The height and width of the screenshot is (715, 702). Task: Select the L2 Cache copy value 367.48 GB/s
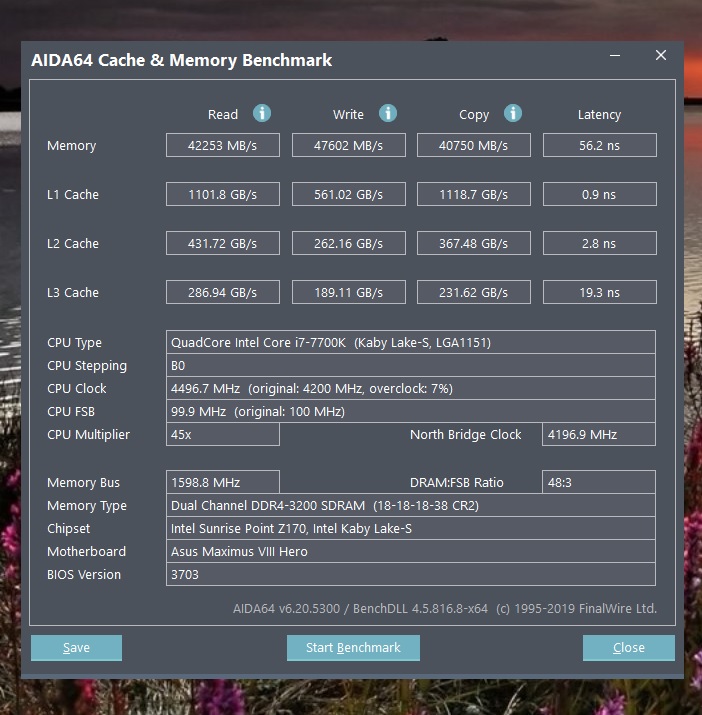click(x=473, y=243)
